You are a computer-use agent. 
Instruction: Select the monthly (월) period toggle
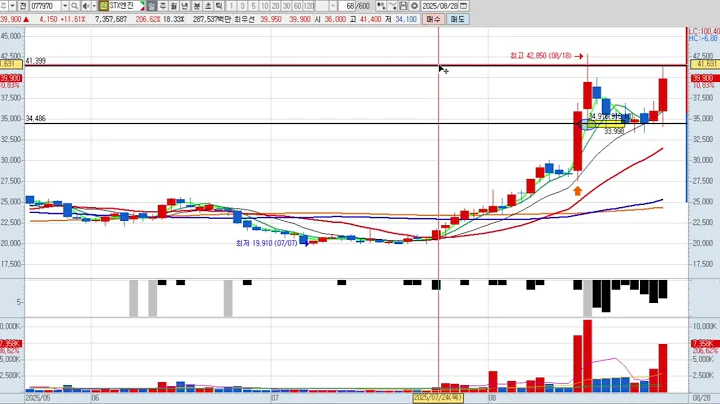174,6
